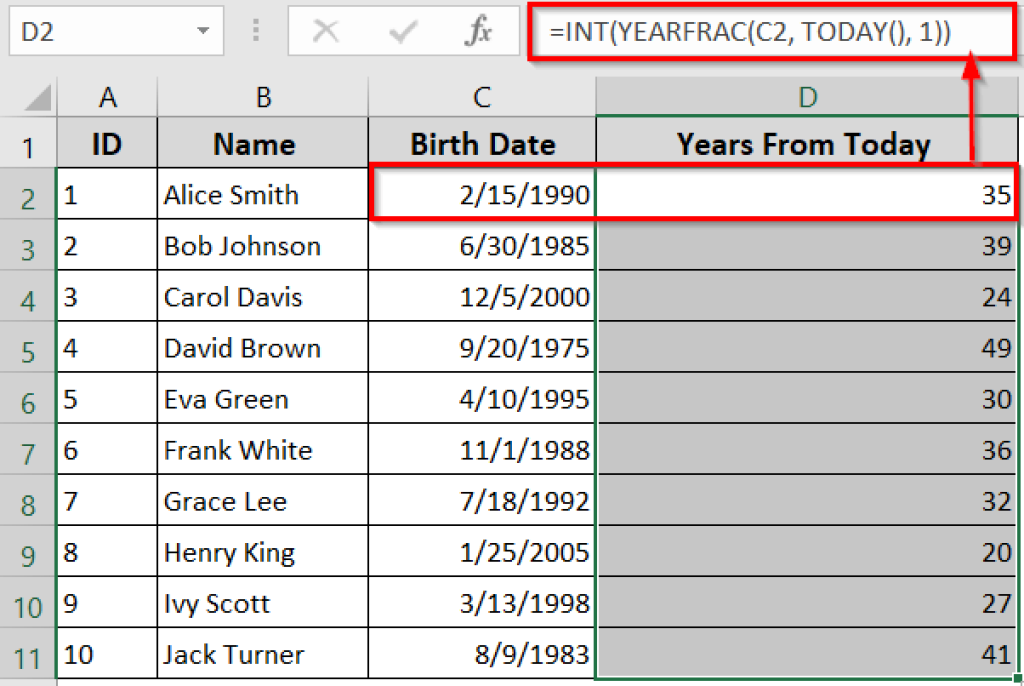Select column D header
This screenshot has width=1024, height=686.
tap(806, 97)
